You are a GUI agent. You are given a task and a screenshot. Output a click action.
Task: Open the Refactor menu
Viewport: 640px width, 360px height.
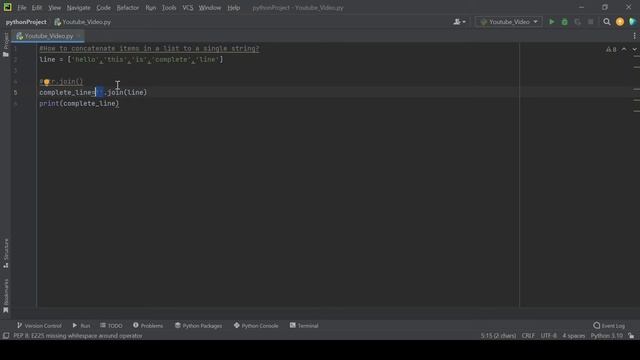pyautogui.click(x=128, y=8)
